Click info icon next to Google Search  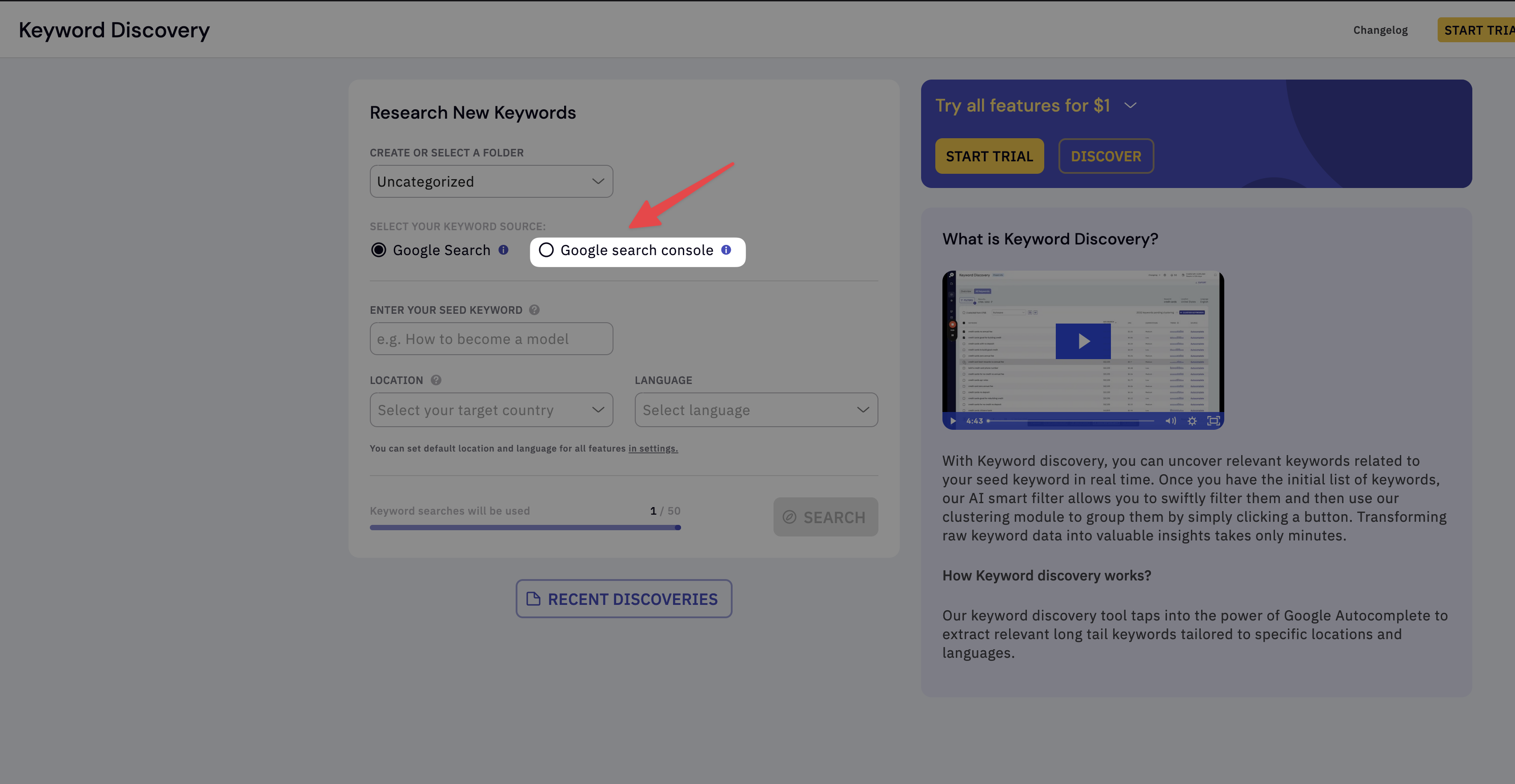(503, 250)
